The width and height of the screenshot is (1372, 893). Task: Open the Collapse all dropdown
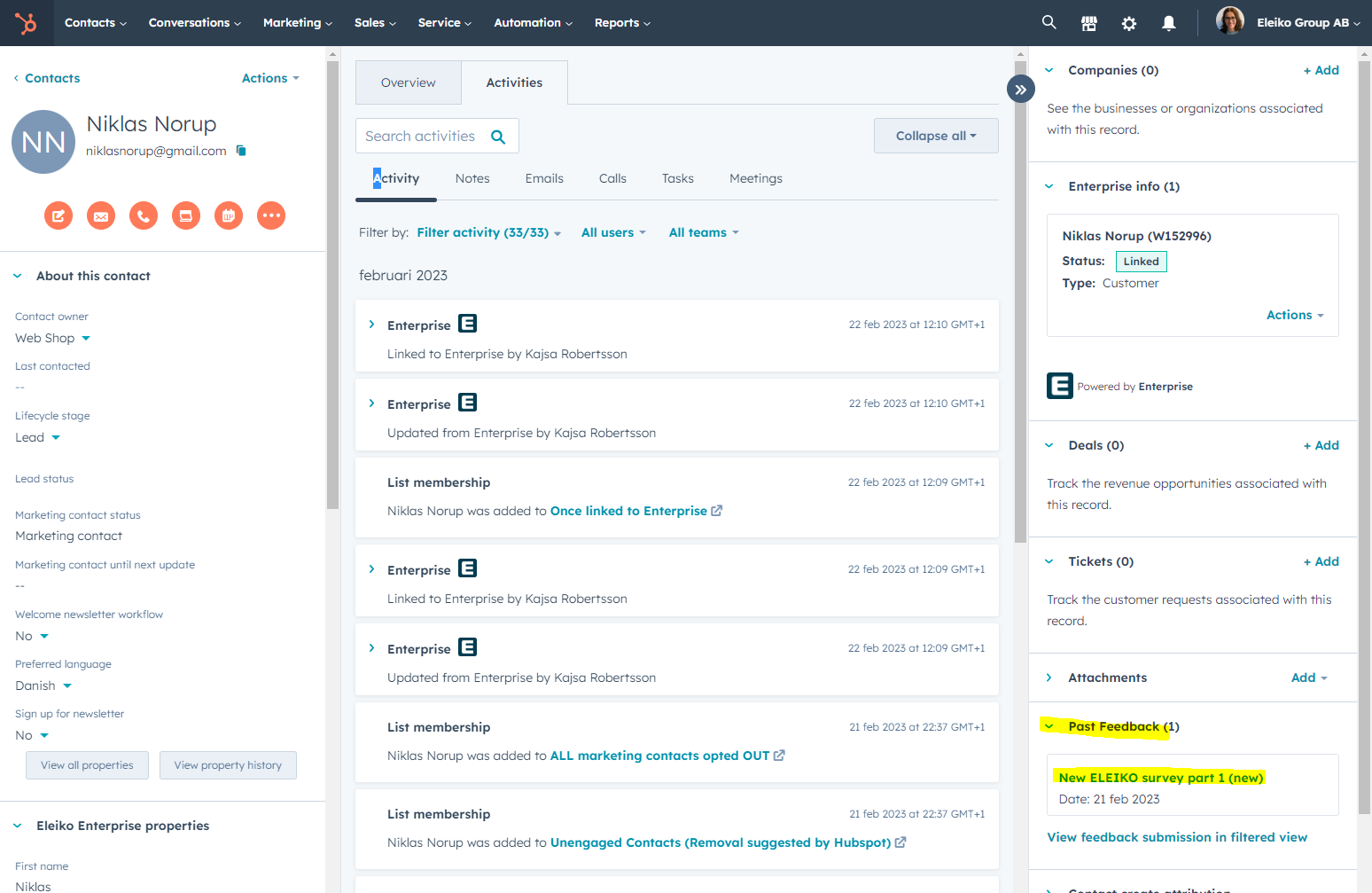tap(935, 136)
